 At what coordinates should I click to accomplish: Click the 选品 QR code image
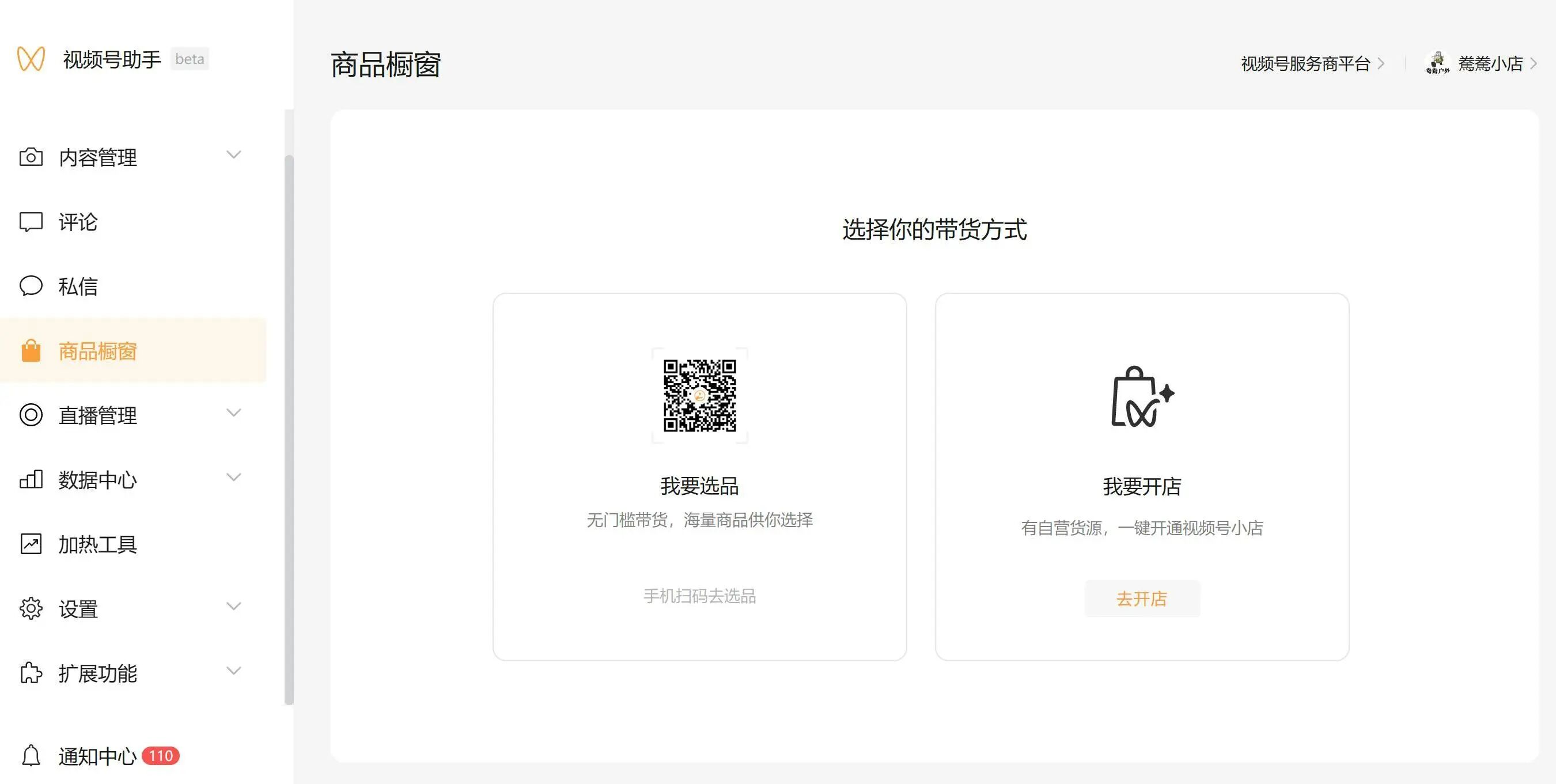pos(699,396)
